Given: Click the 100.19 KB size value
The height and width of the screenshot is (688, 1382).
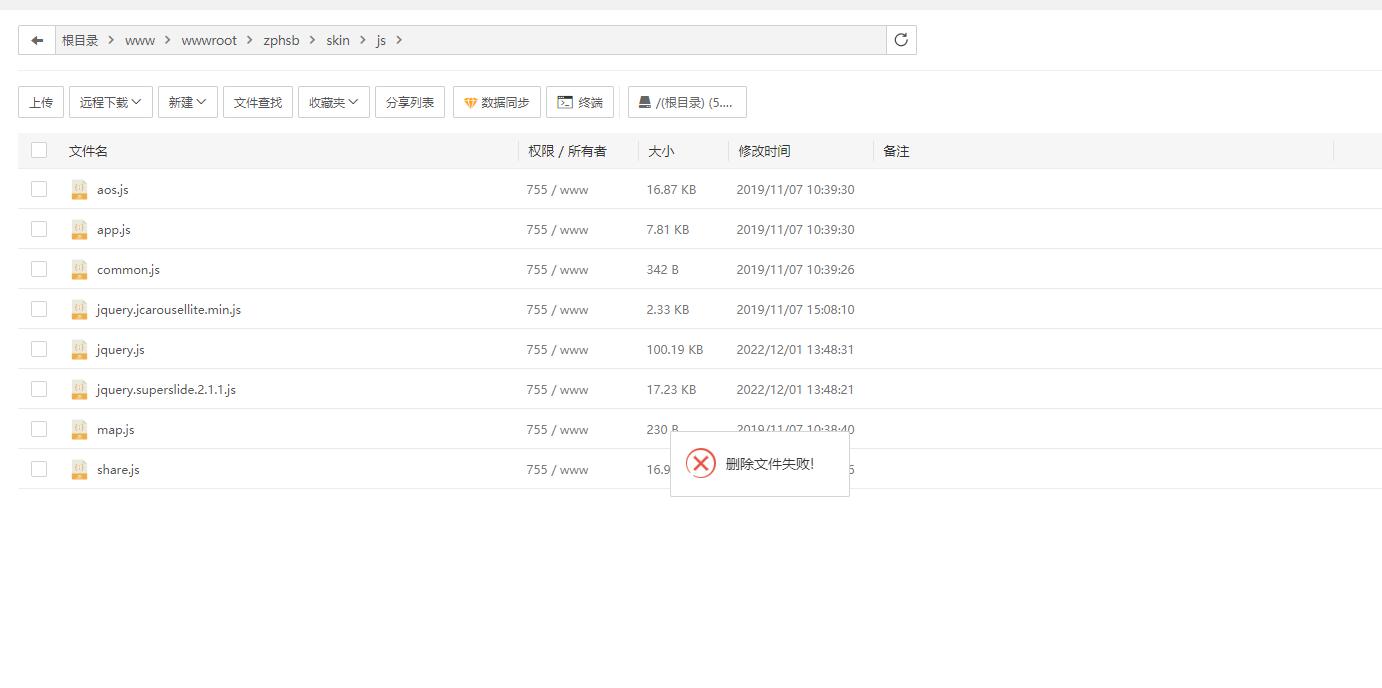Looking at the screenshot, I should 675,349.
